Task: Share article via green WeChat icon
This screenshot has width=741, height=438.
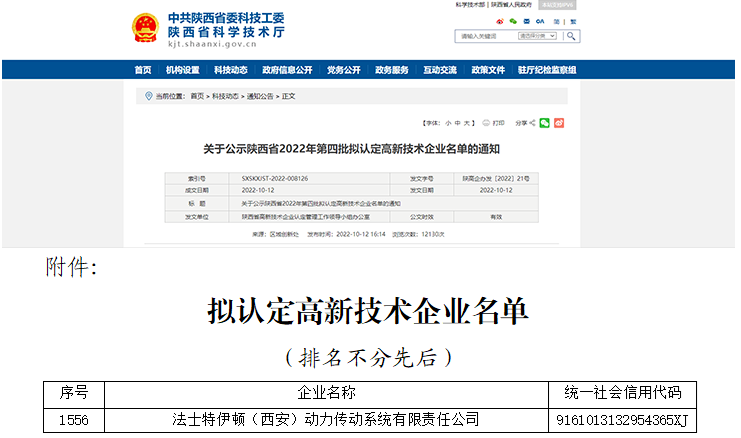Action: pos(545,123)
